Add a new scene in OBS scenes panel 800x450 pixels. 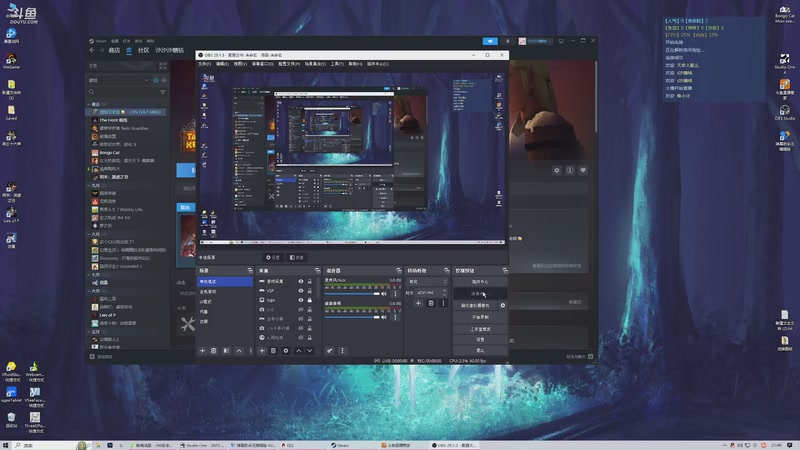point(203,351)
